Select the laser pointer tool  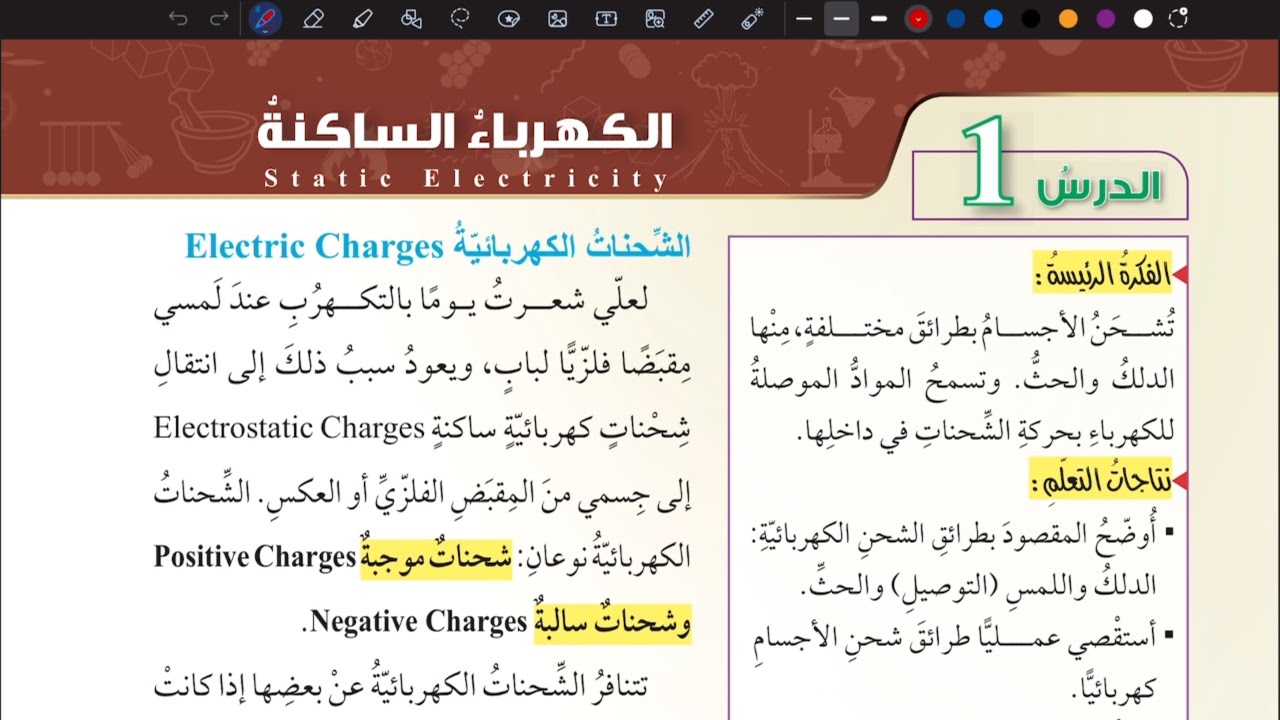[x=752, y=19]
